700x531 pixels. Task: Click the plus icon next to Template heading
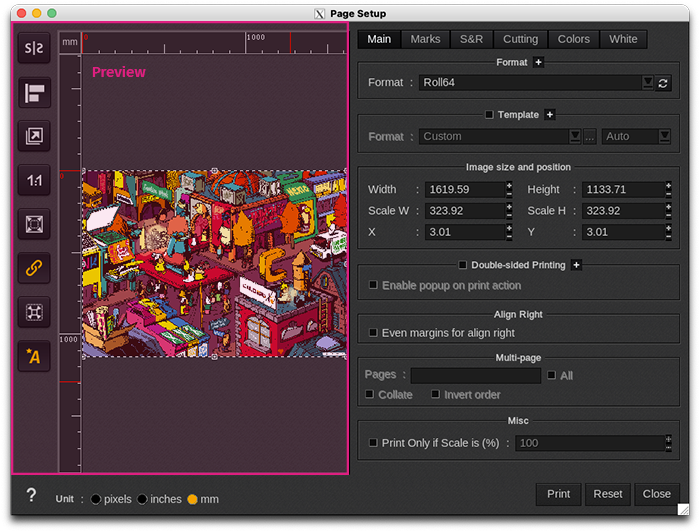click(x=550, y=115)
